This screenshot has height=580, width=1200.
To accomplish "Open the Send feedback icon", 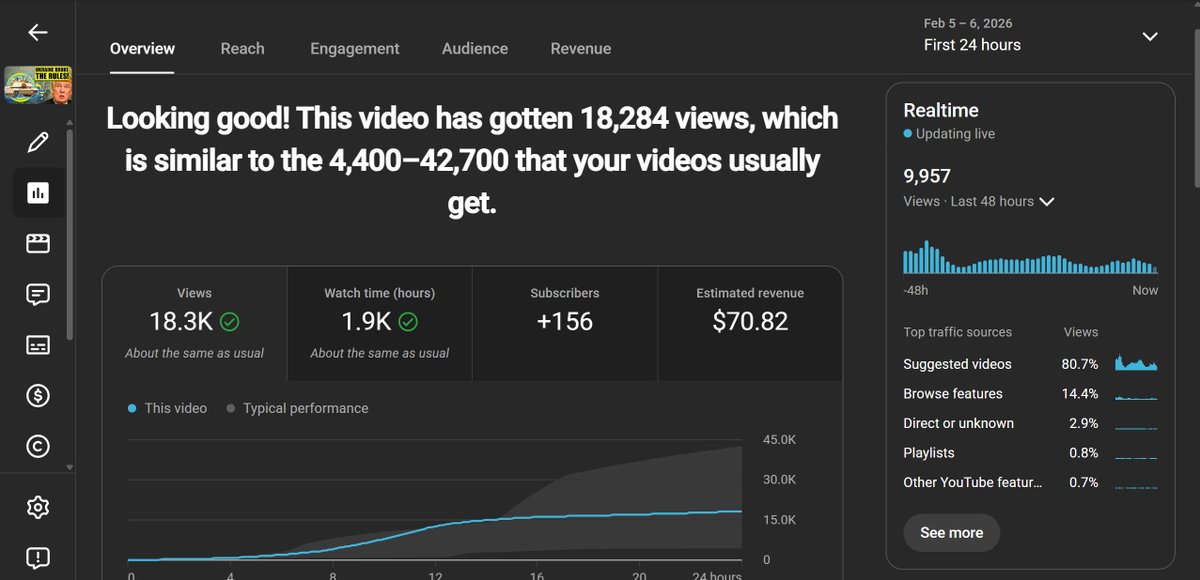I will coord(38,557).
